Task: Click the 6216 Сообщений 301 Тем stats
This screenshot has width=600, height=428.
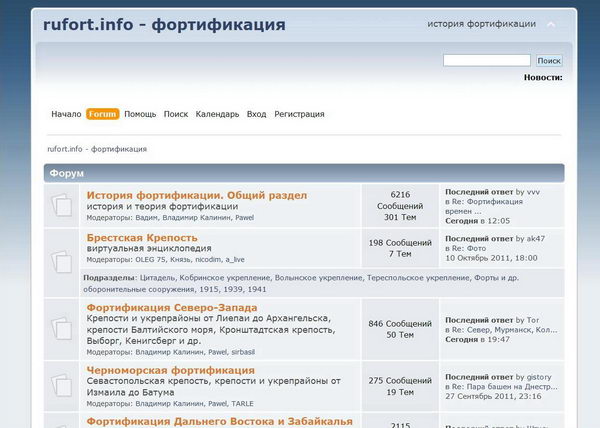Action: click(x=400, y=206)
